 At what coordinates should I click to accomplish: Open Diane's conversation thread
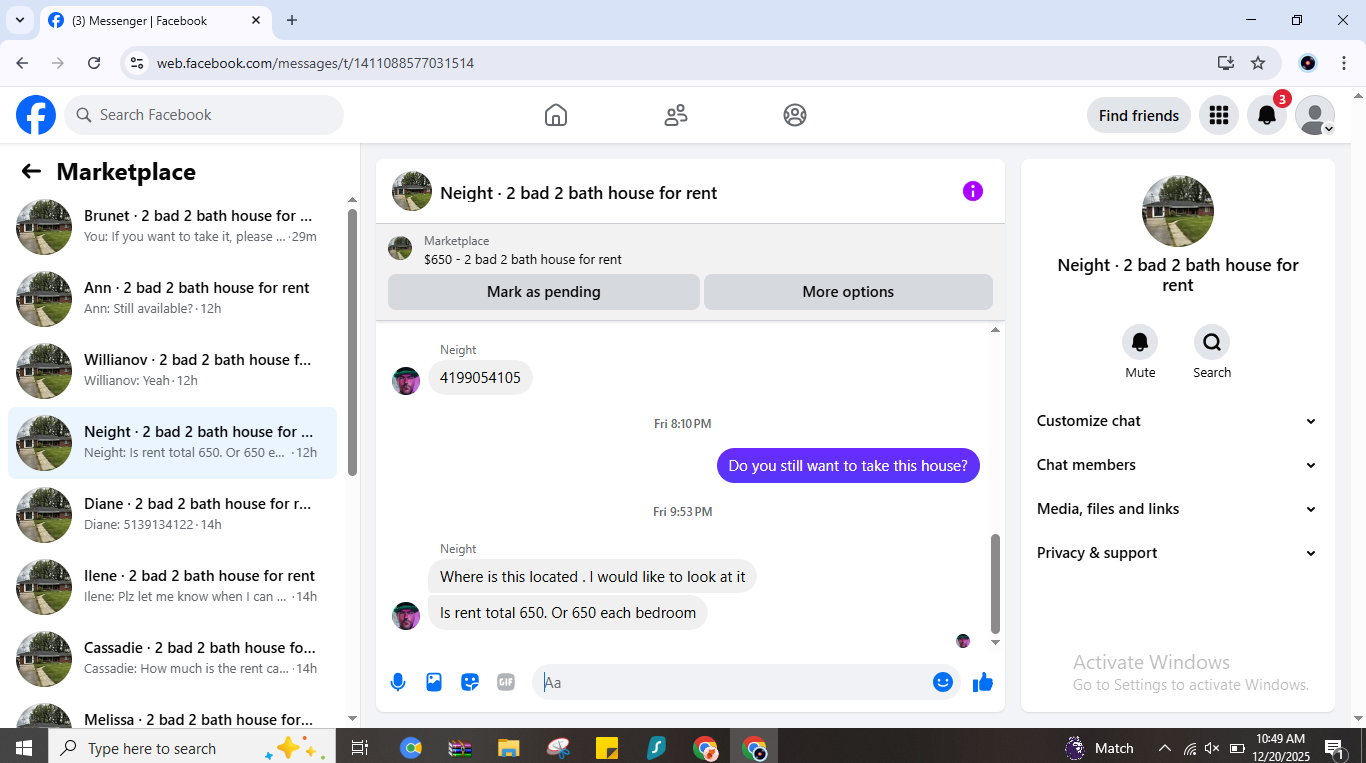[x=172, y=515]
